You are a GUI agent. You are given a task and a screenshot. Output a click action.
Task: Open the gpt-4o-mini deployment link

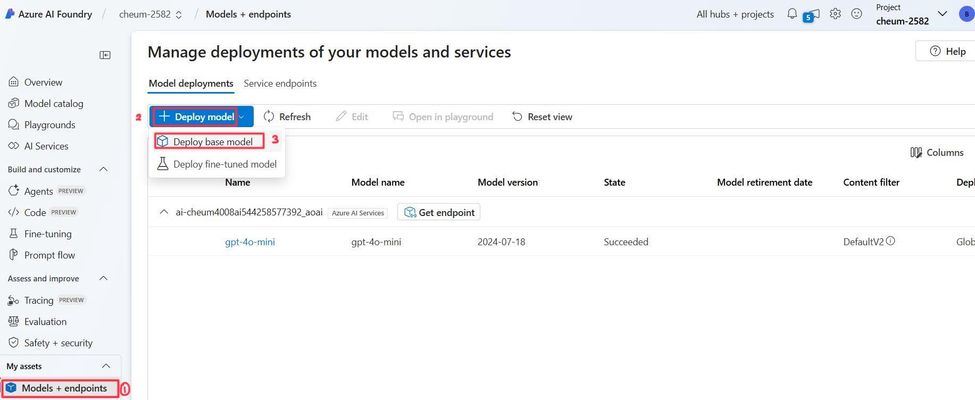(250, 242)
